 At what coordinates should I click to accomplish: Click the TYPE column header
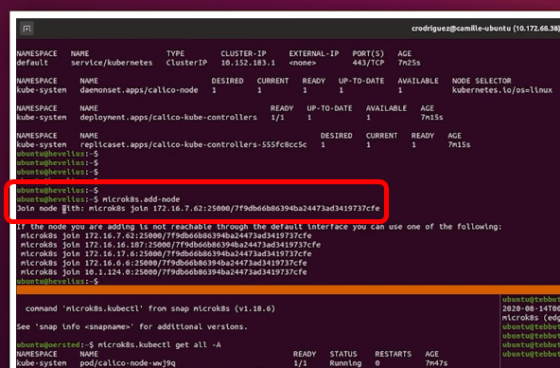tap(175, 54)
